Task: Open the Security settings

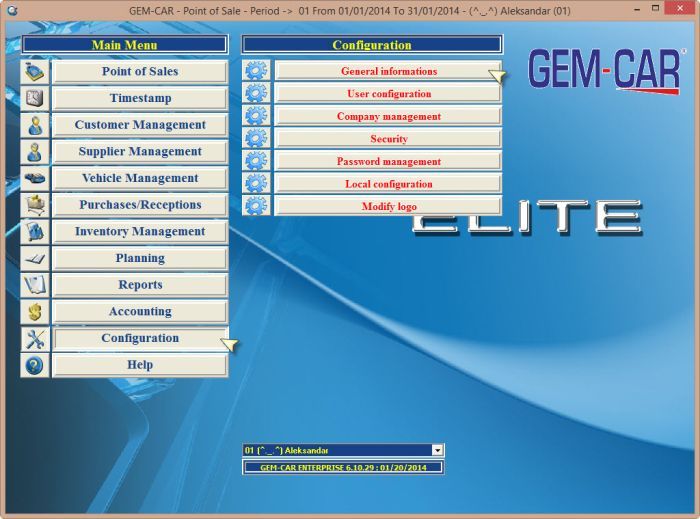Action: click(388, 139)
